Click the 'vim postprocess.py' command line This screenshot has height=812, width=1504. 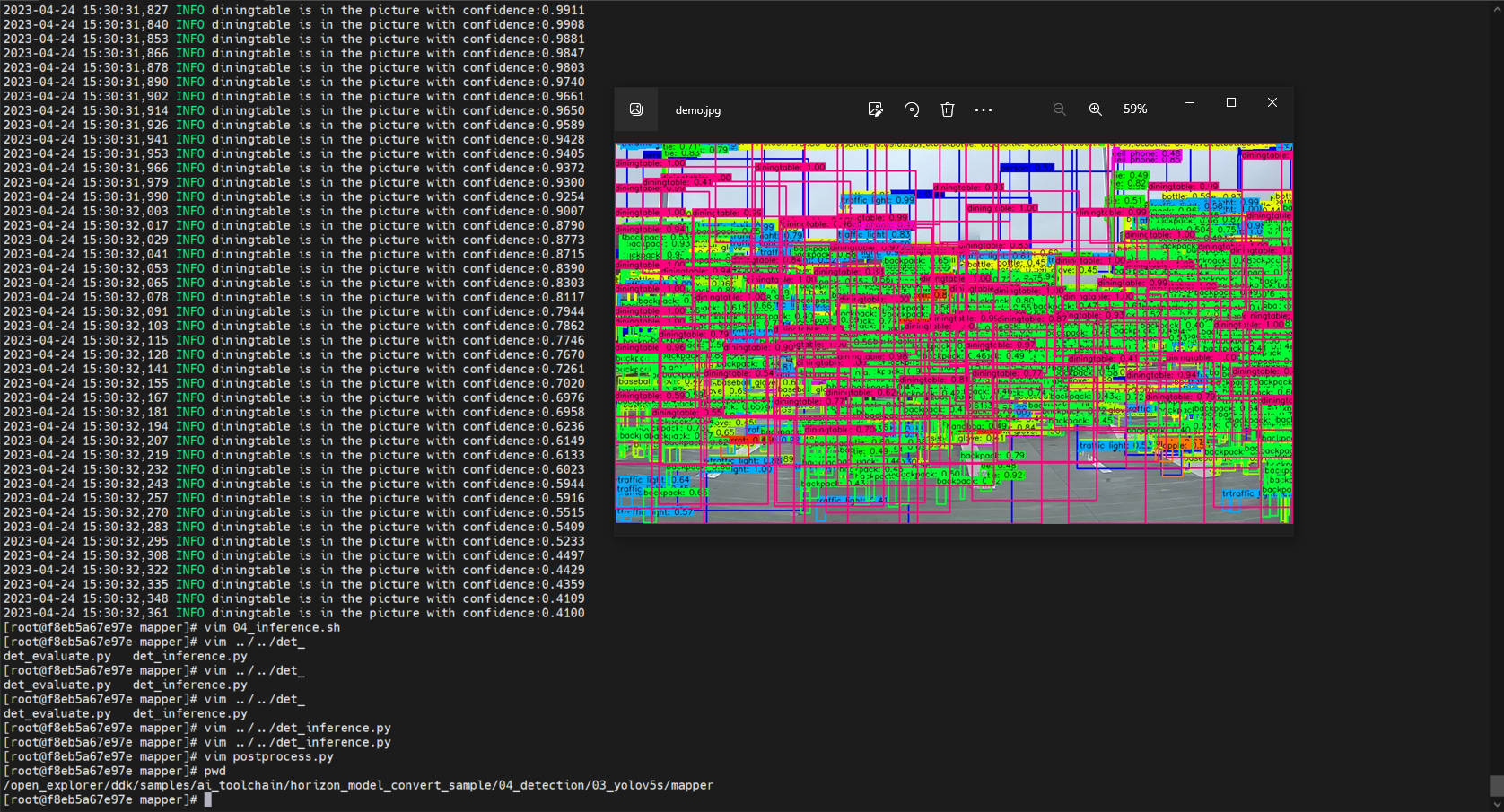[268, 756]
